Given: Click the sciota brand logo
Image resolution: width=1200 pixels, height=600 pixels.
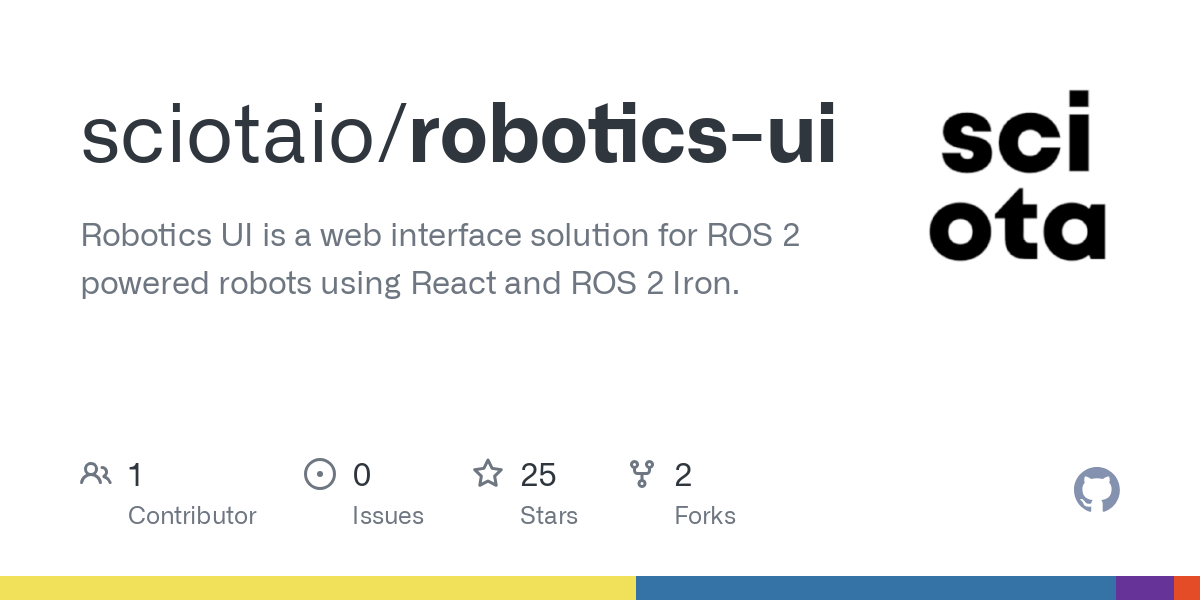Looking at the screenshot, I should pyautogui.click(x=1017, y=178).
